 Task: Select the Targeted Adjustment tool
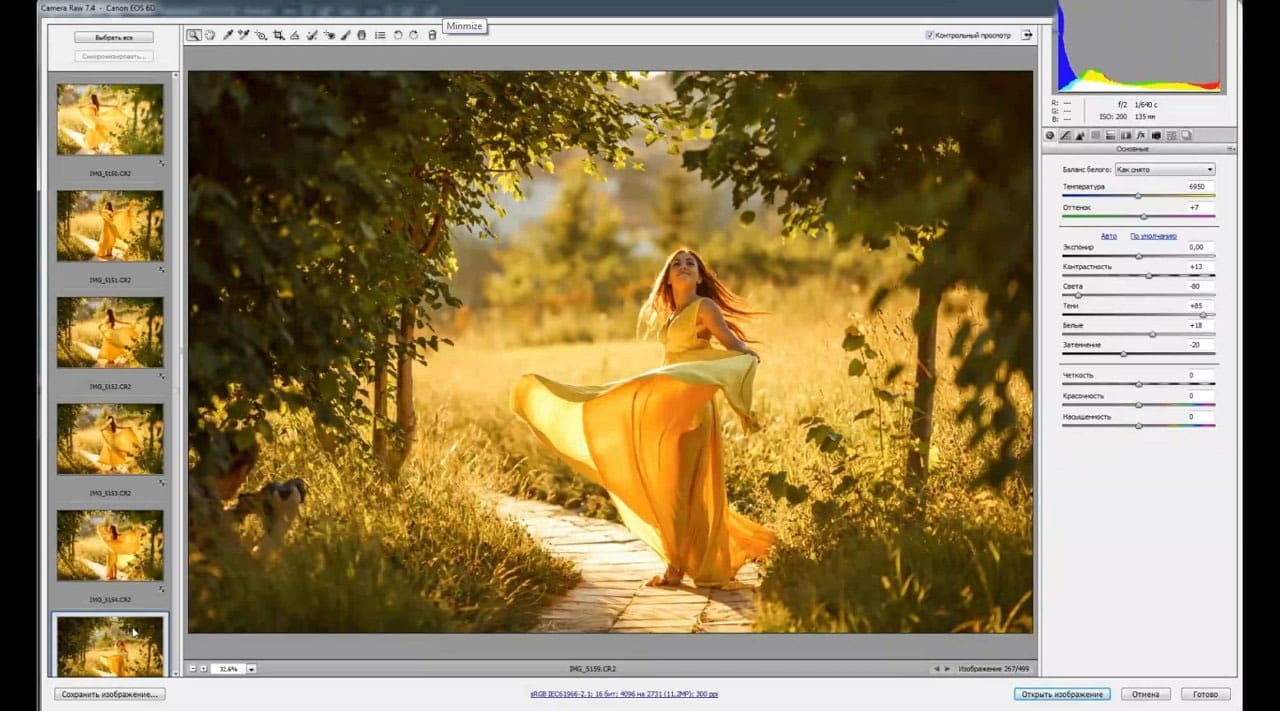[x=260, y=35]
